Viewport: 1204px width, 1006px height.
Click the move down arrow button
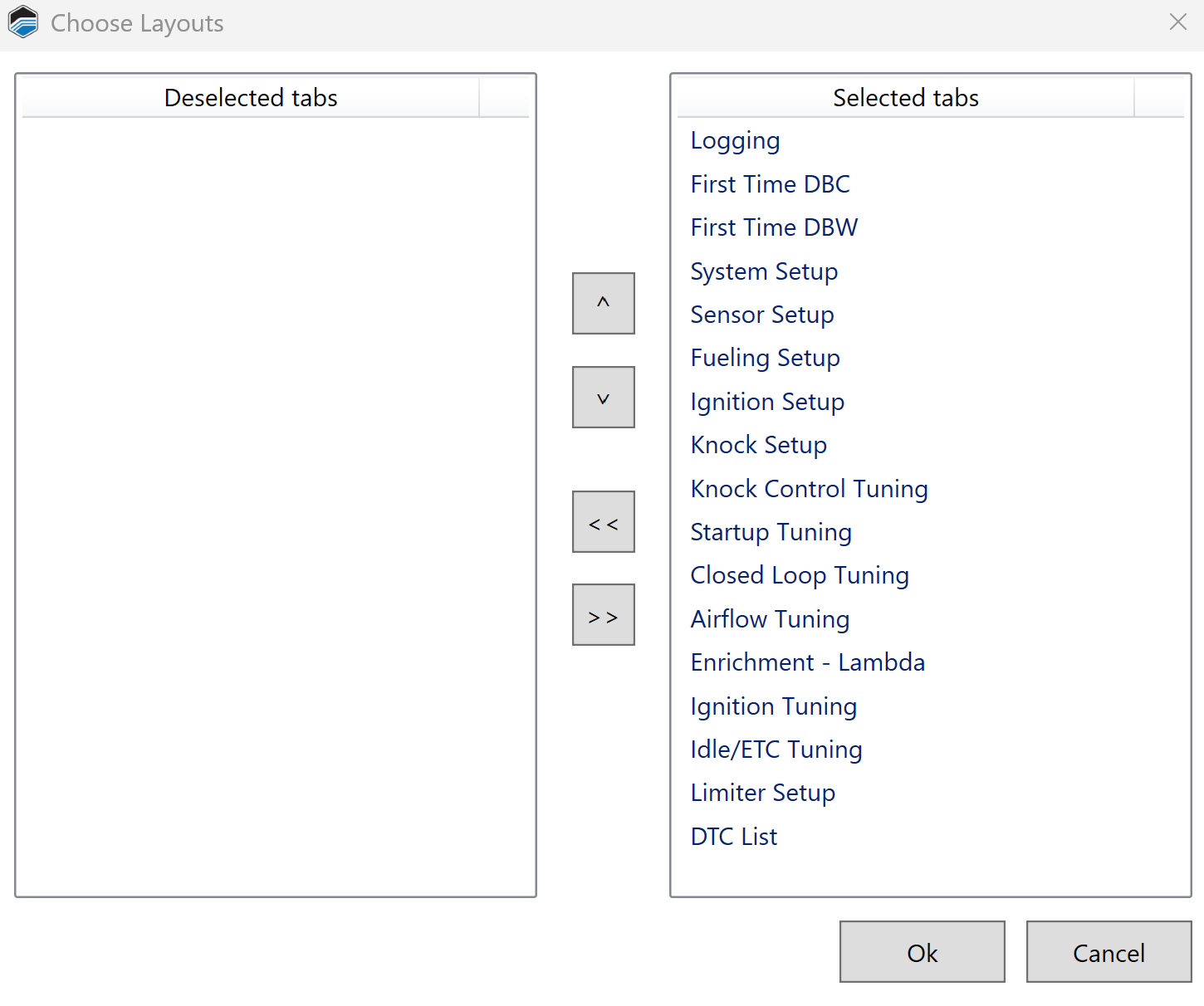click(603, 398)
